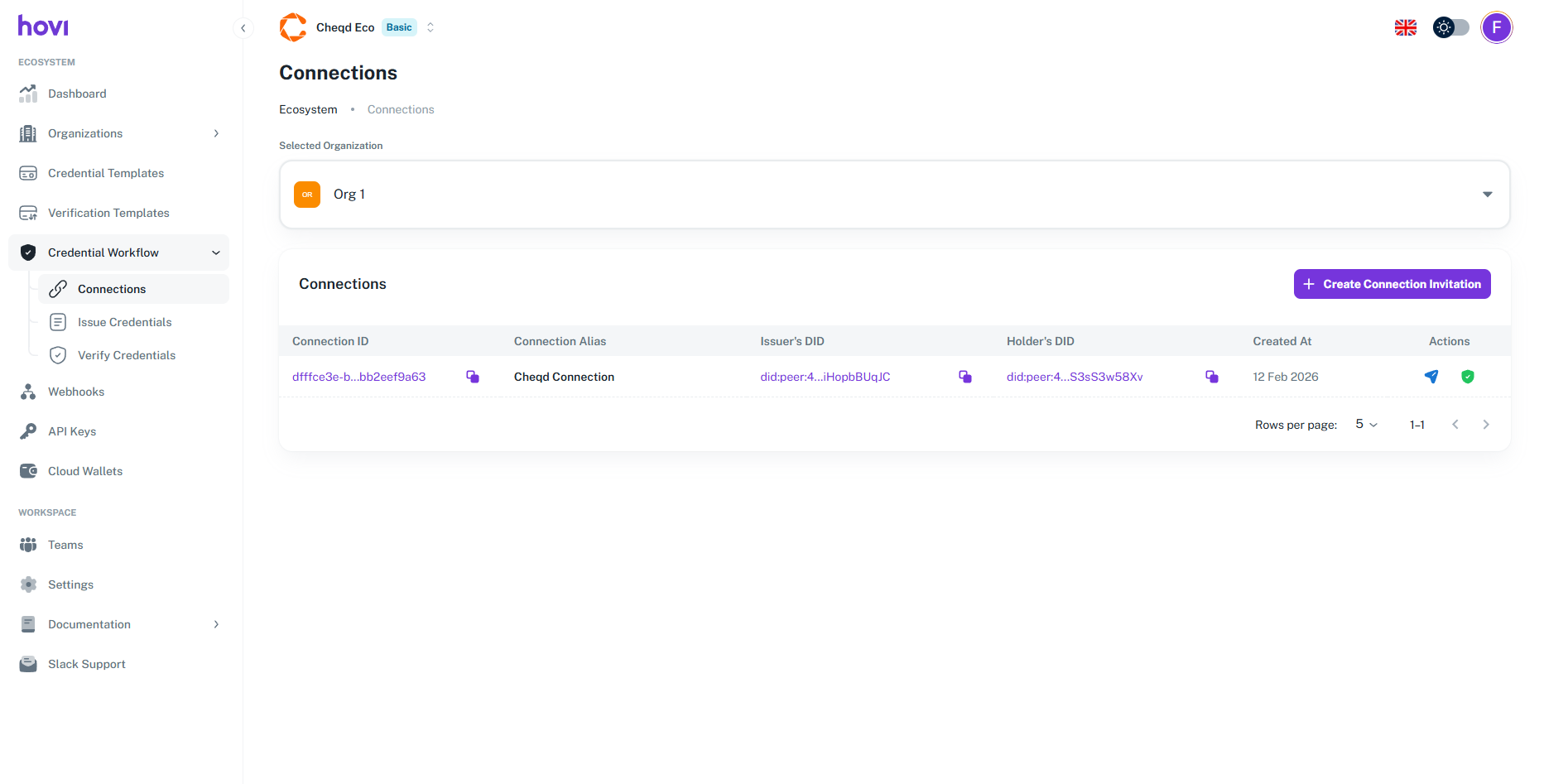1544x784 pixels.
Task: Click Create Connection Invitation button
Action: 1392,284
